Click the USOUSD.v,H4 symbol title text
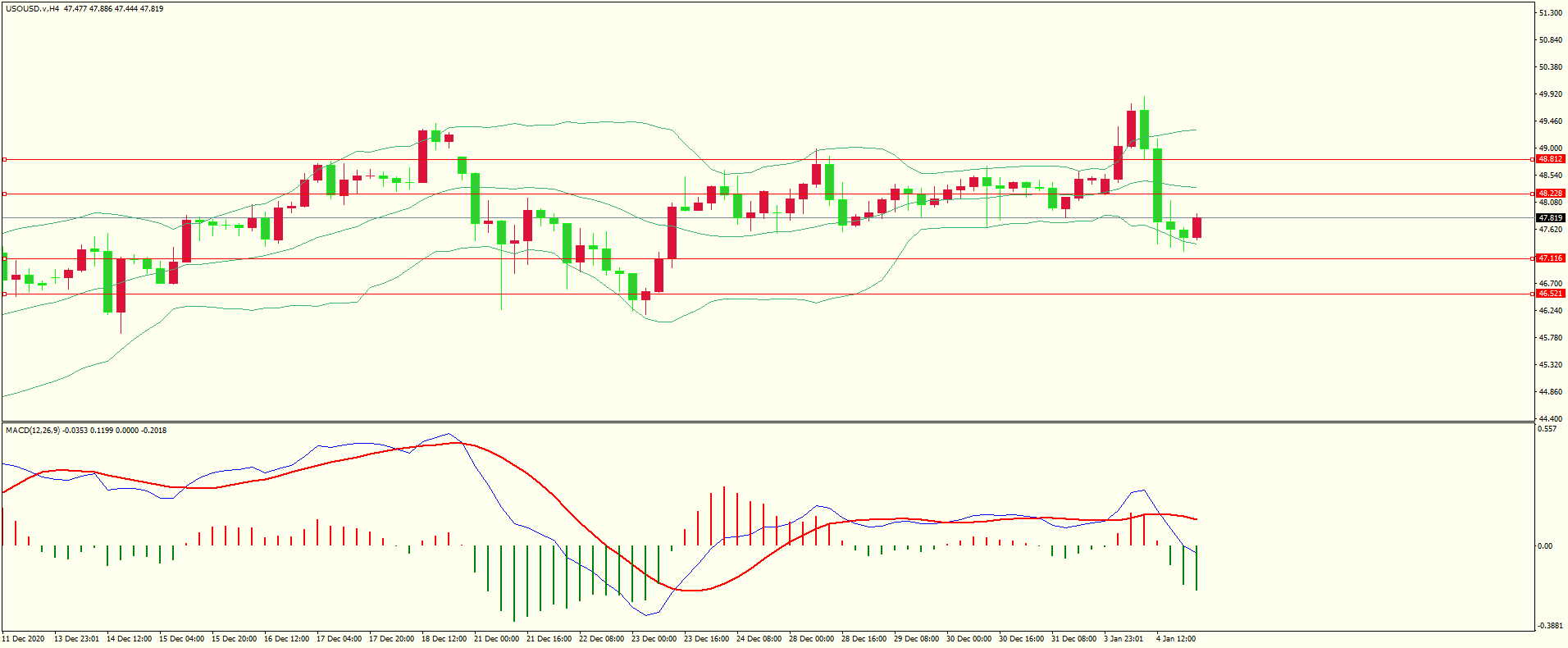Viewport: 1568px width, 648px height. pyautogui.click(x=33, y=9)
